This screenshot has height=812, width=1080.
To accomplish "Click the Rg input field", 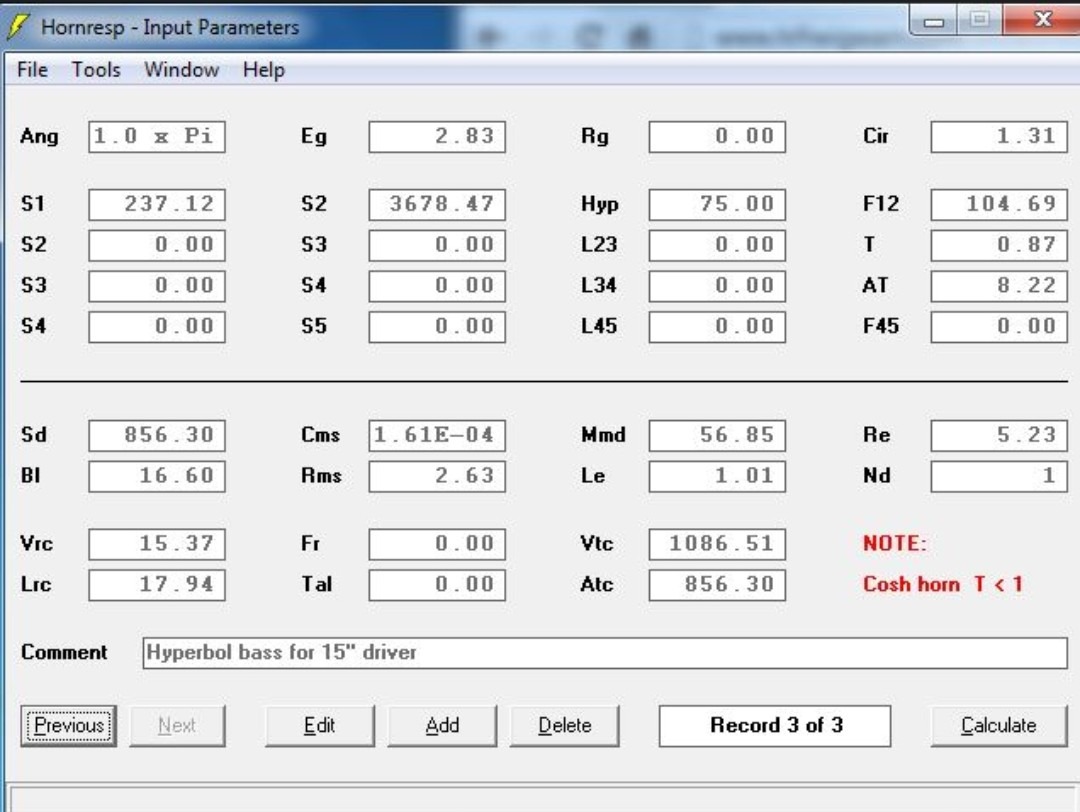I will click(717, 136).
